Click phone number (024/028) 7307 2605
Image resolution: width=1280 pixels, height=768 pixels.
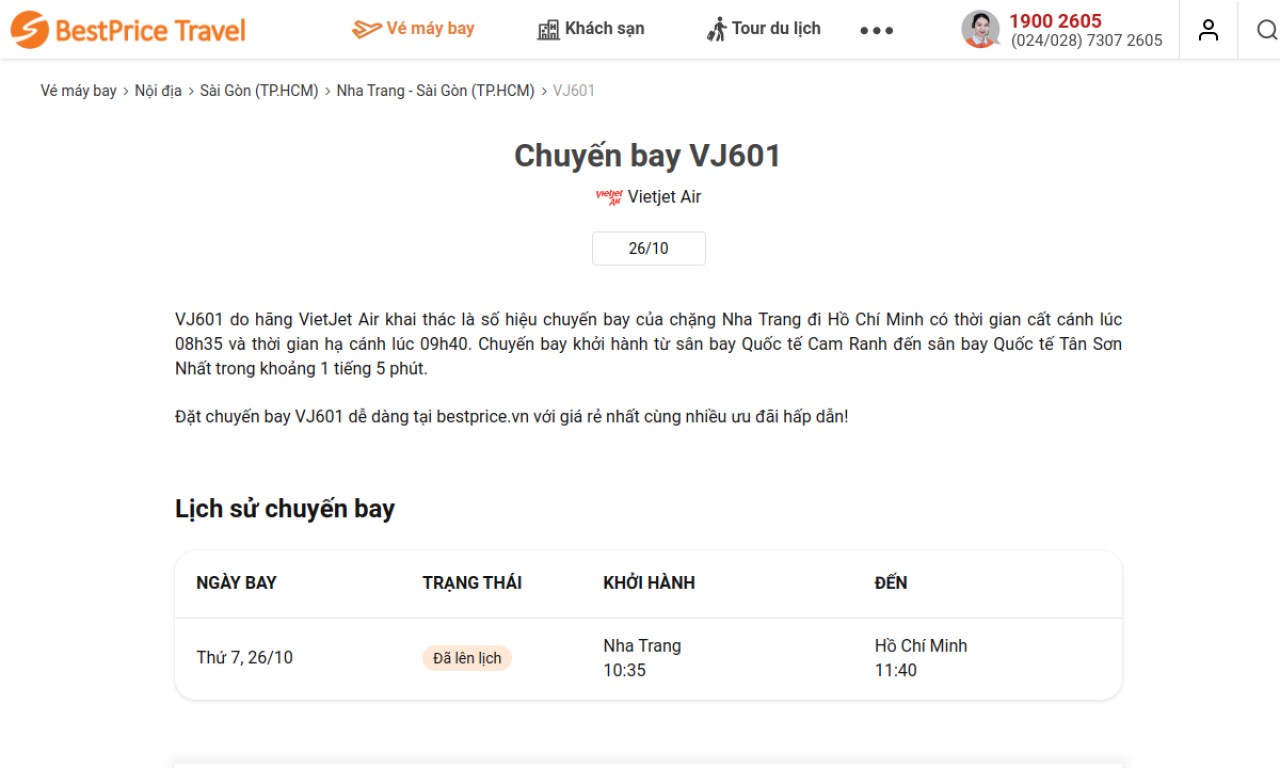click(x=1087, y=41)
